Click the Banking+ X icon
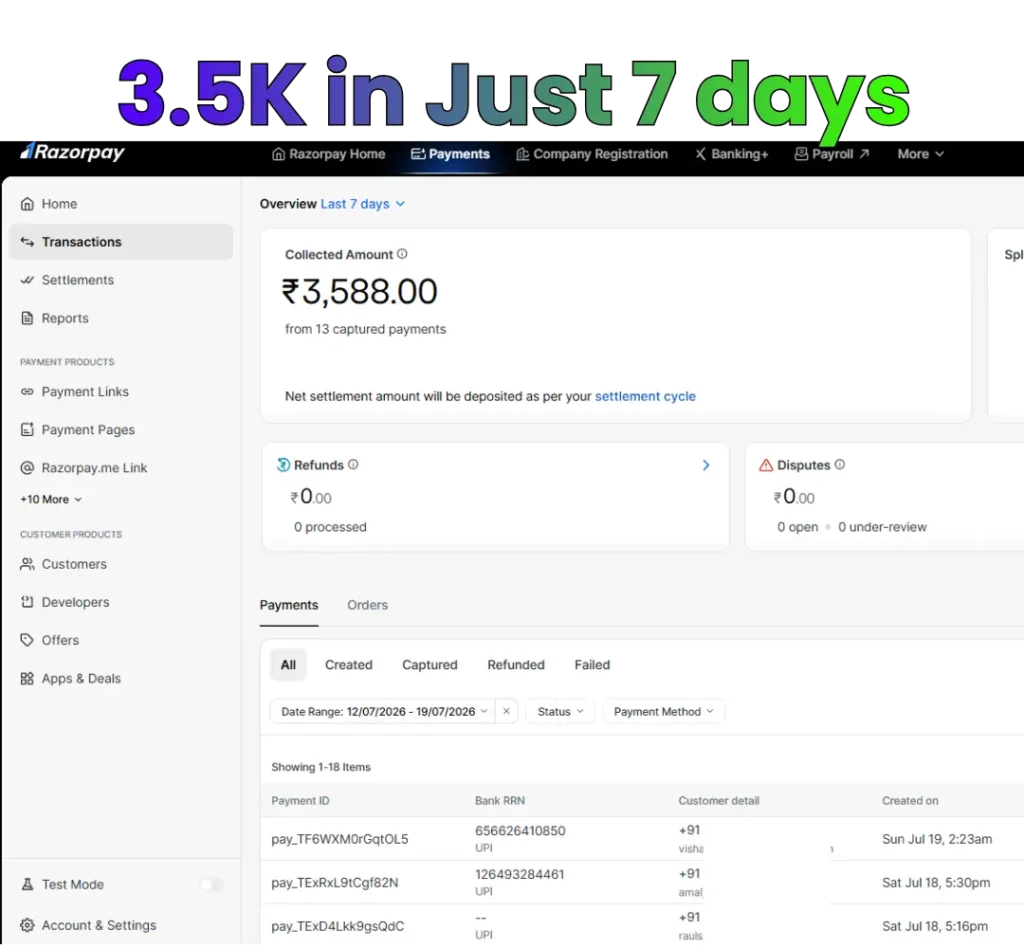Viewport: 1024px width, 948px height. tap(700, 154)
